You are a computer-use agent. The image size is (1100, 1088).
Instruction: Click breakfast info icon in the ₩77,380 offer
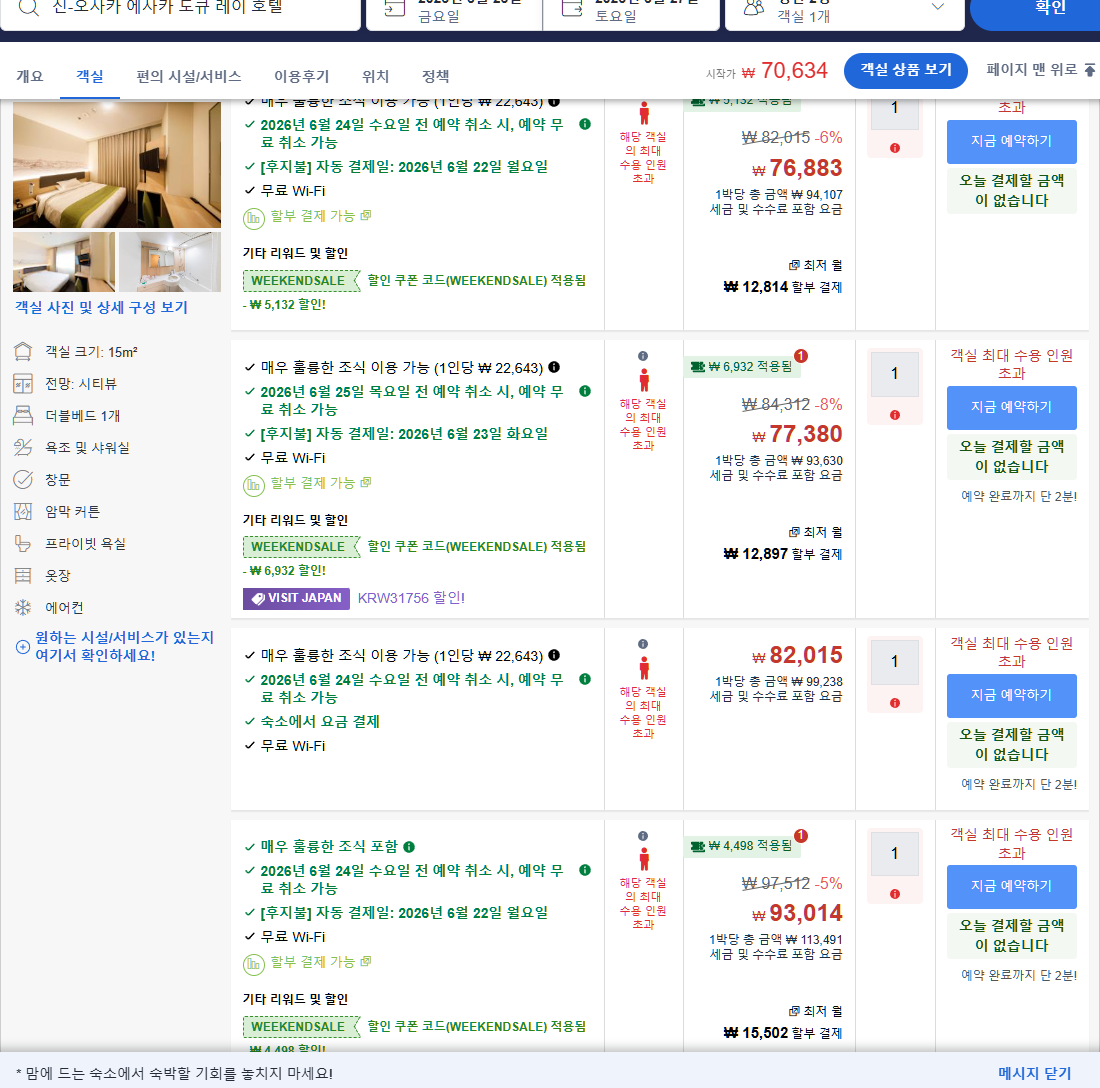554,367
